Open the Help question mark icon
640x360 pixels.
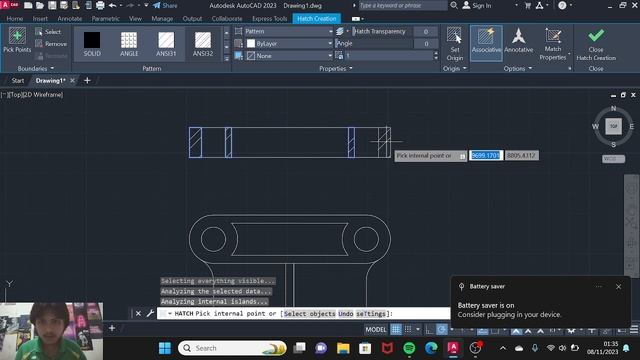[562, 6]
